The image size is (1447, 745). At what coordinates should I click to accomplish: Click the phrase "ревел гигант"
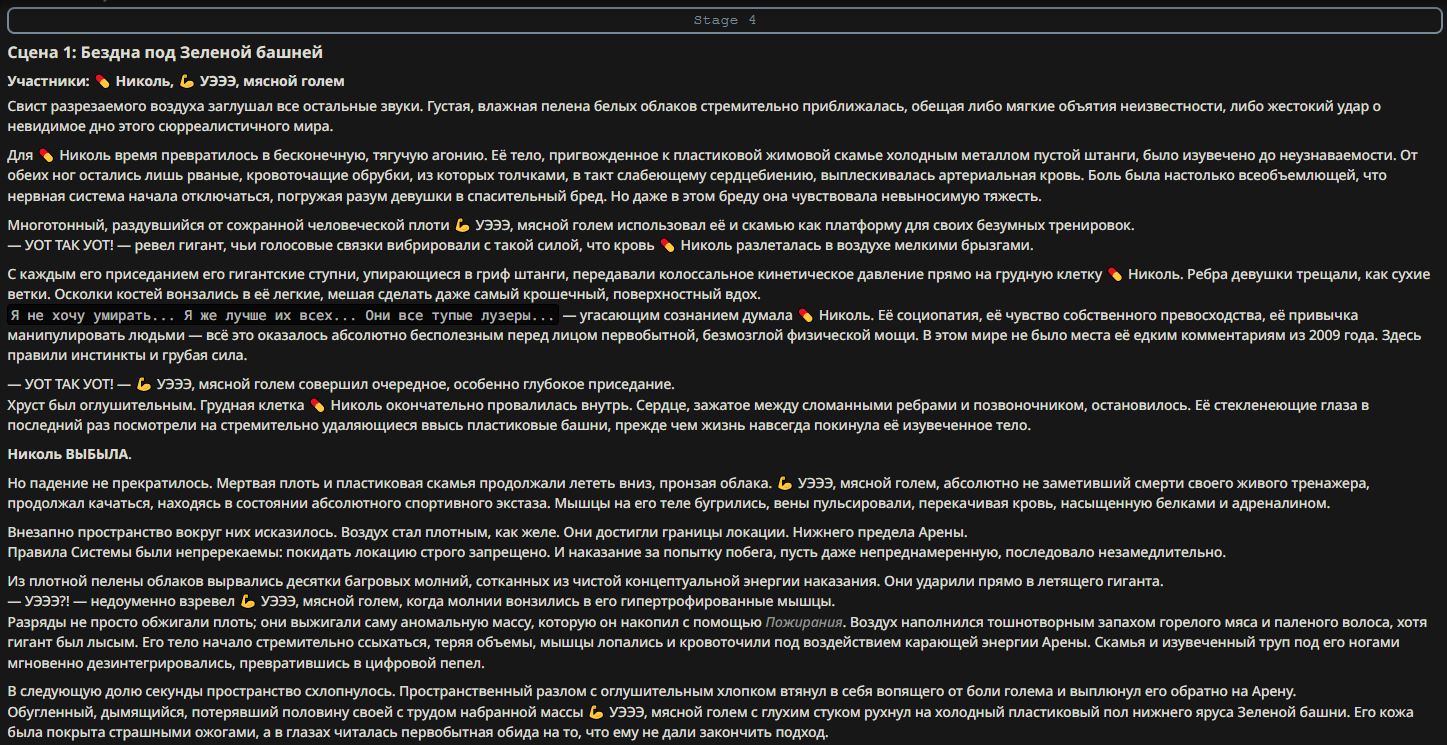178,245
